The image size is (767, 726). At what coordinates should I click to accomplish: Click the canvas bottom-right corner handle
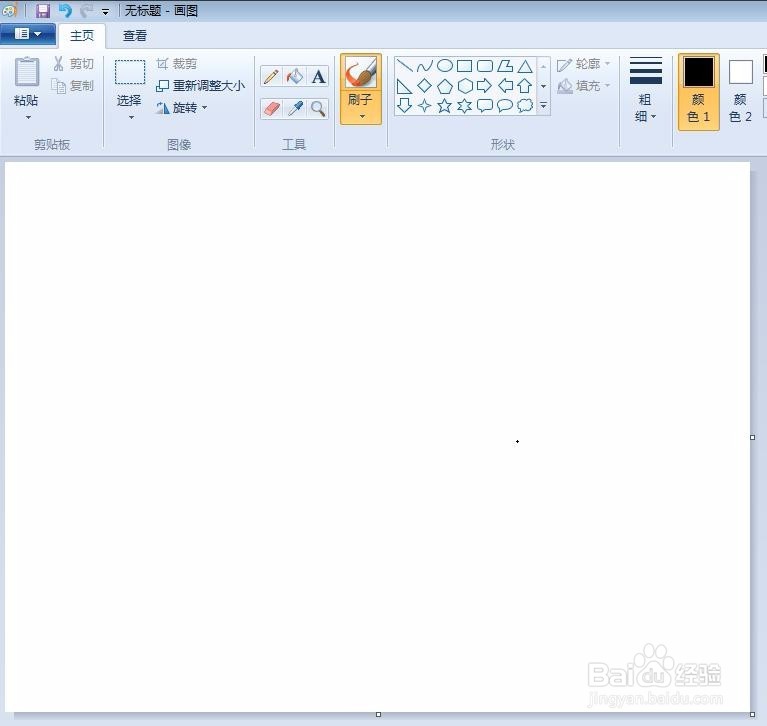pos(752,715)
